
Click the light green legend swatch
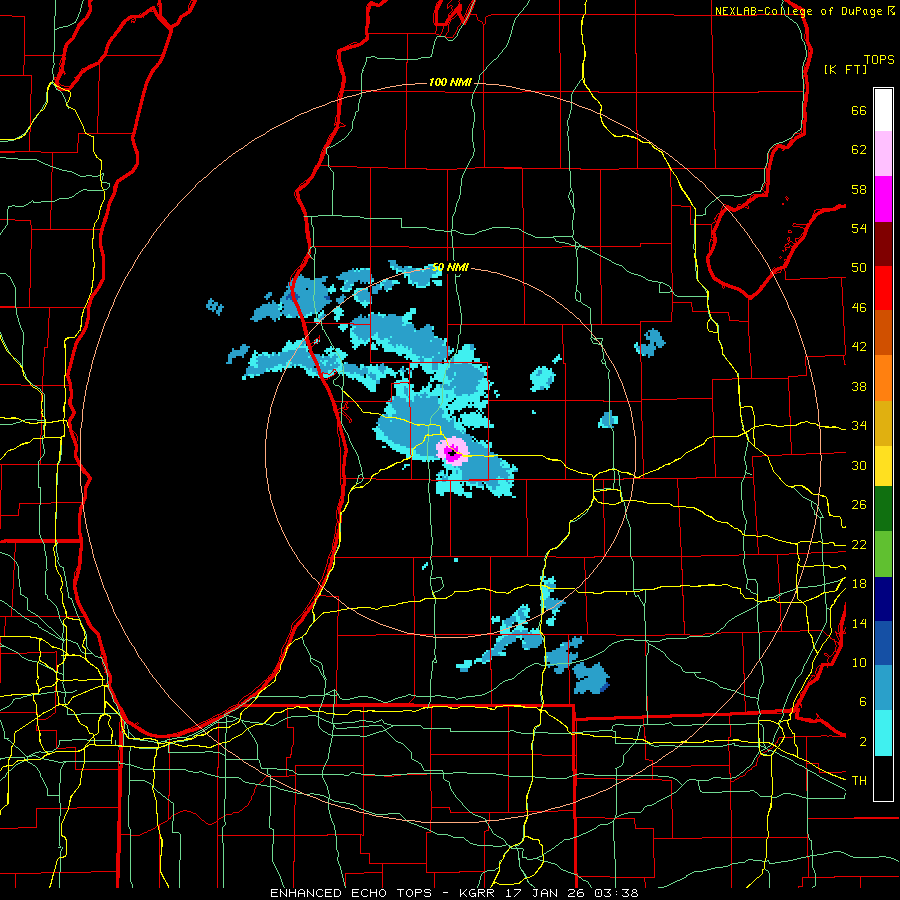coord(883,554)
